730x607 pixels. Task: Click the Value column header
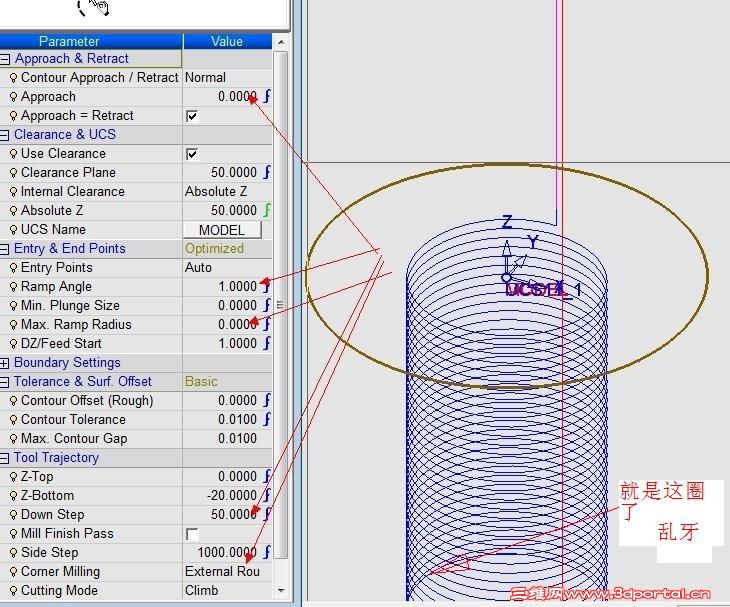227,41
